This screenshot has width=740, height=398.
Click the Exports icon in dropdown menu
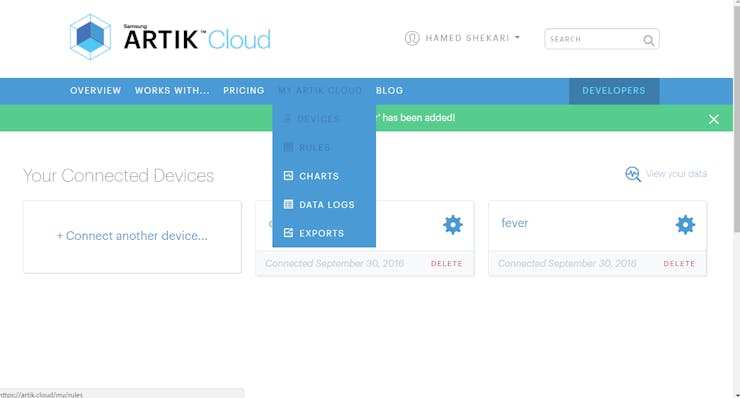click(x=288, y=233)
